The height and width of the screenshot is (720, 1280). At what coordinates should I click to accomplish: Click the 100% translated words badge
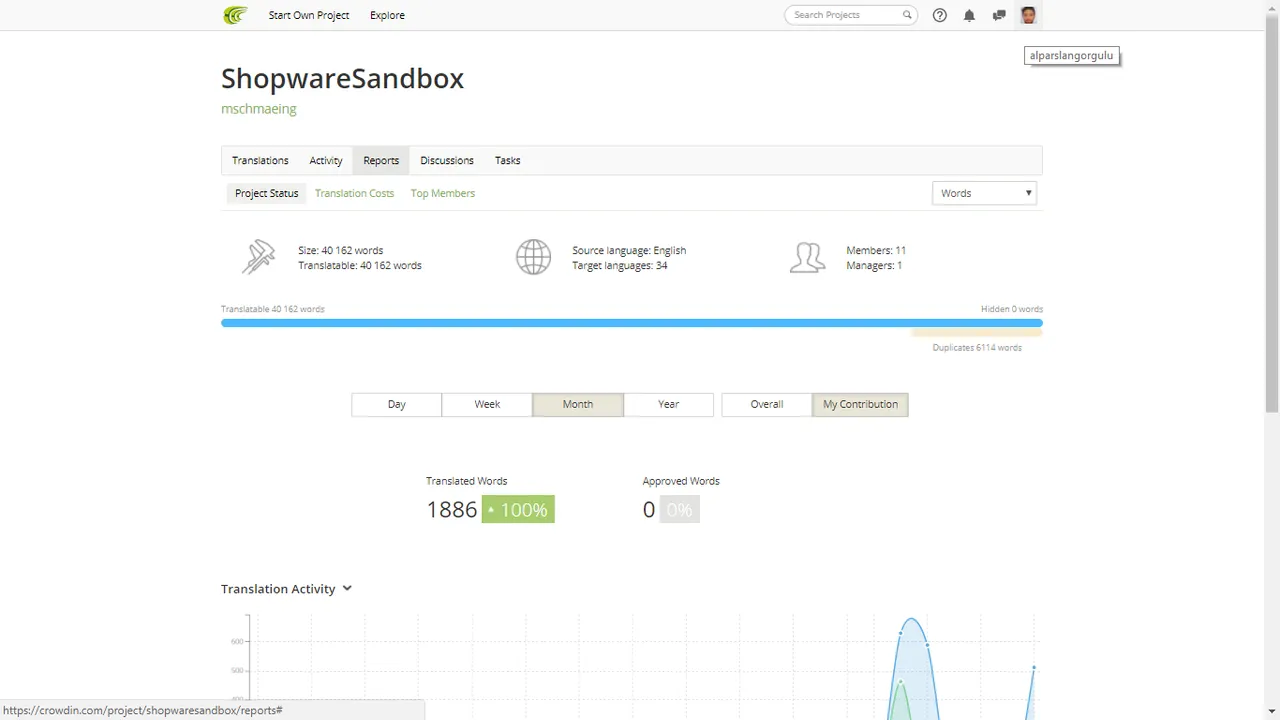click(518, 509)
